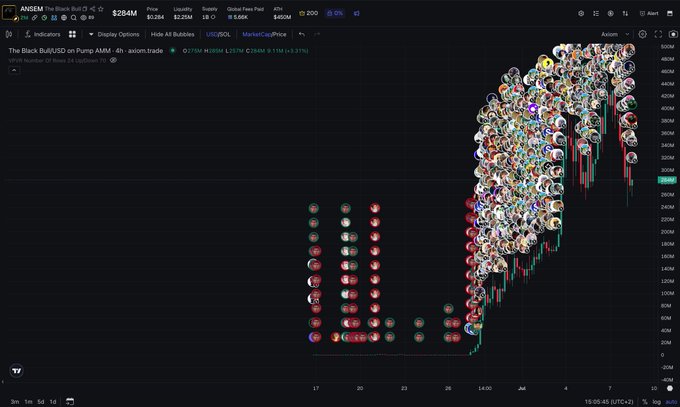Switch chart denomination to SOL

point(225,34)
